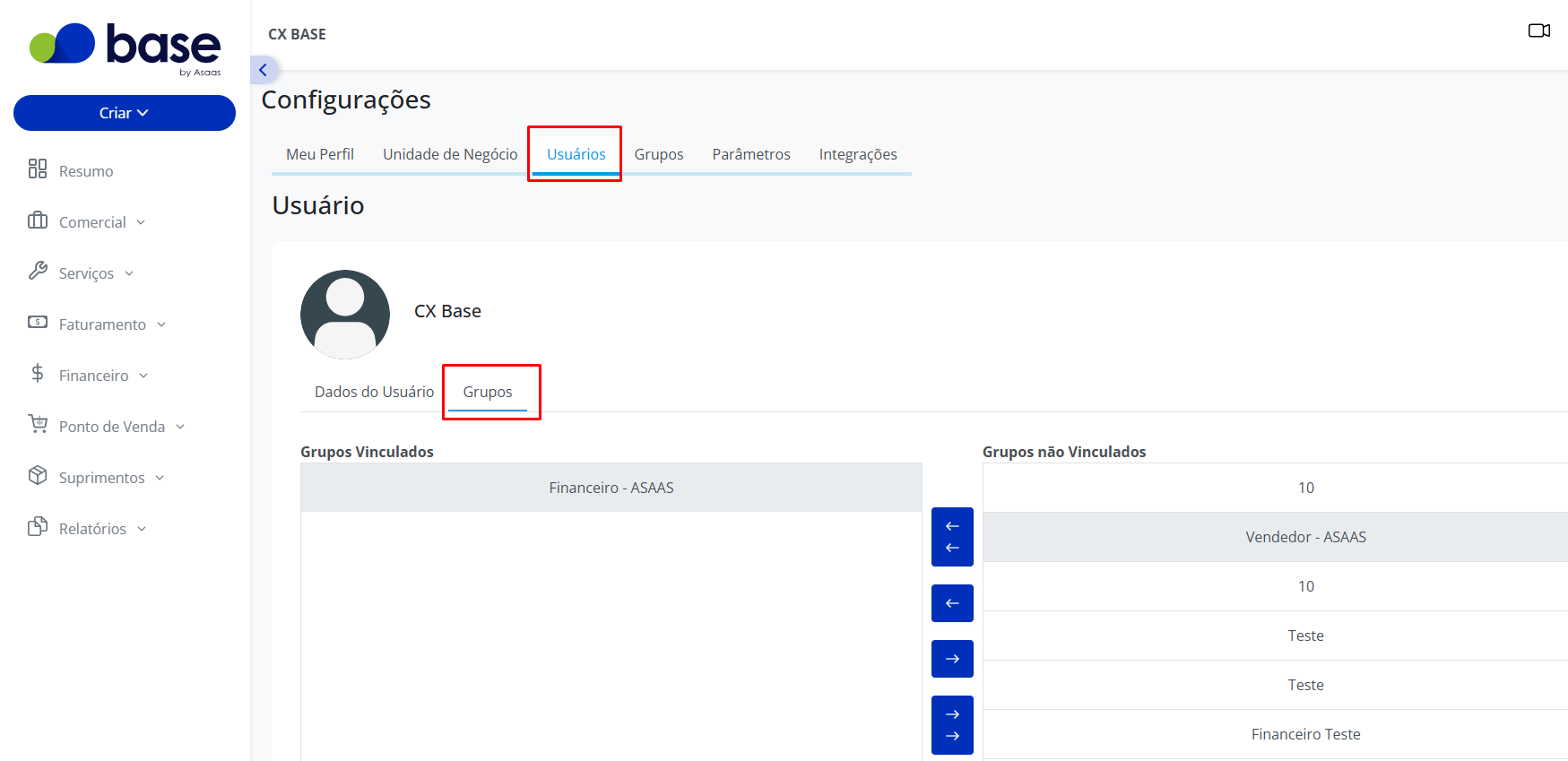1568x761 pixels.
Task: Click the double right arrow button
Action: pos(952,725)
